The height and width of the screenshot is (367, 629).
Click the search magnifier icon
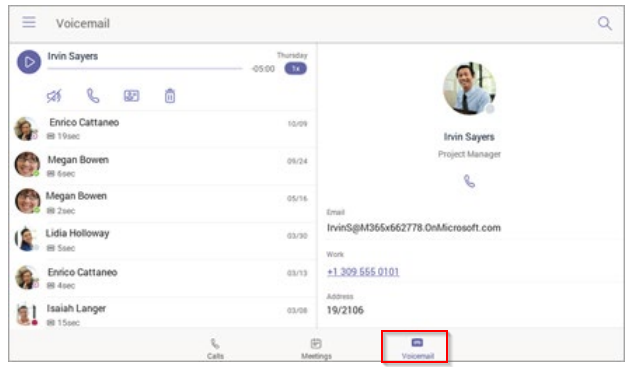[605, 23]
